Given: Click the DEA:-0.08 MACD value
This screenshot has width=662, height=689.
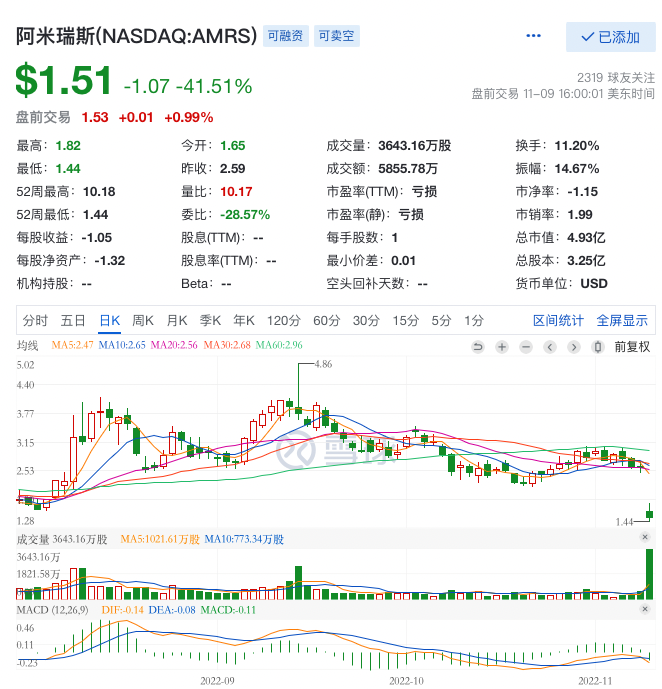Looking at the screenshot, I should pos(172,610).
